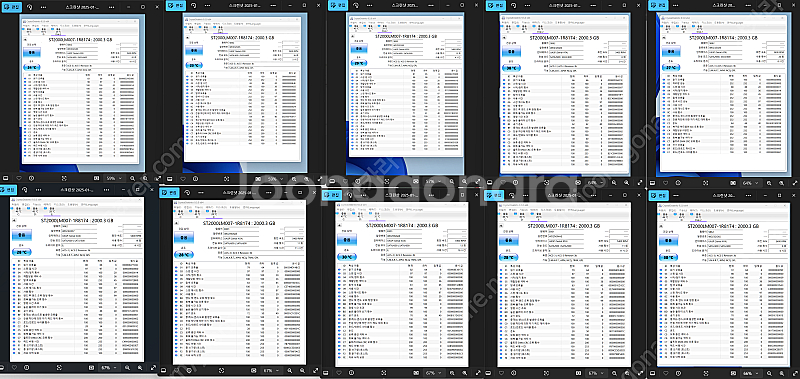Open file info in second top-row window
This screenshot has height=379, width=800.
(195, 179)
